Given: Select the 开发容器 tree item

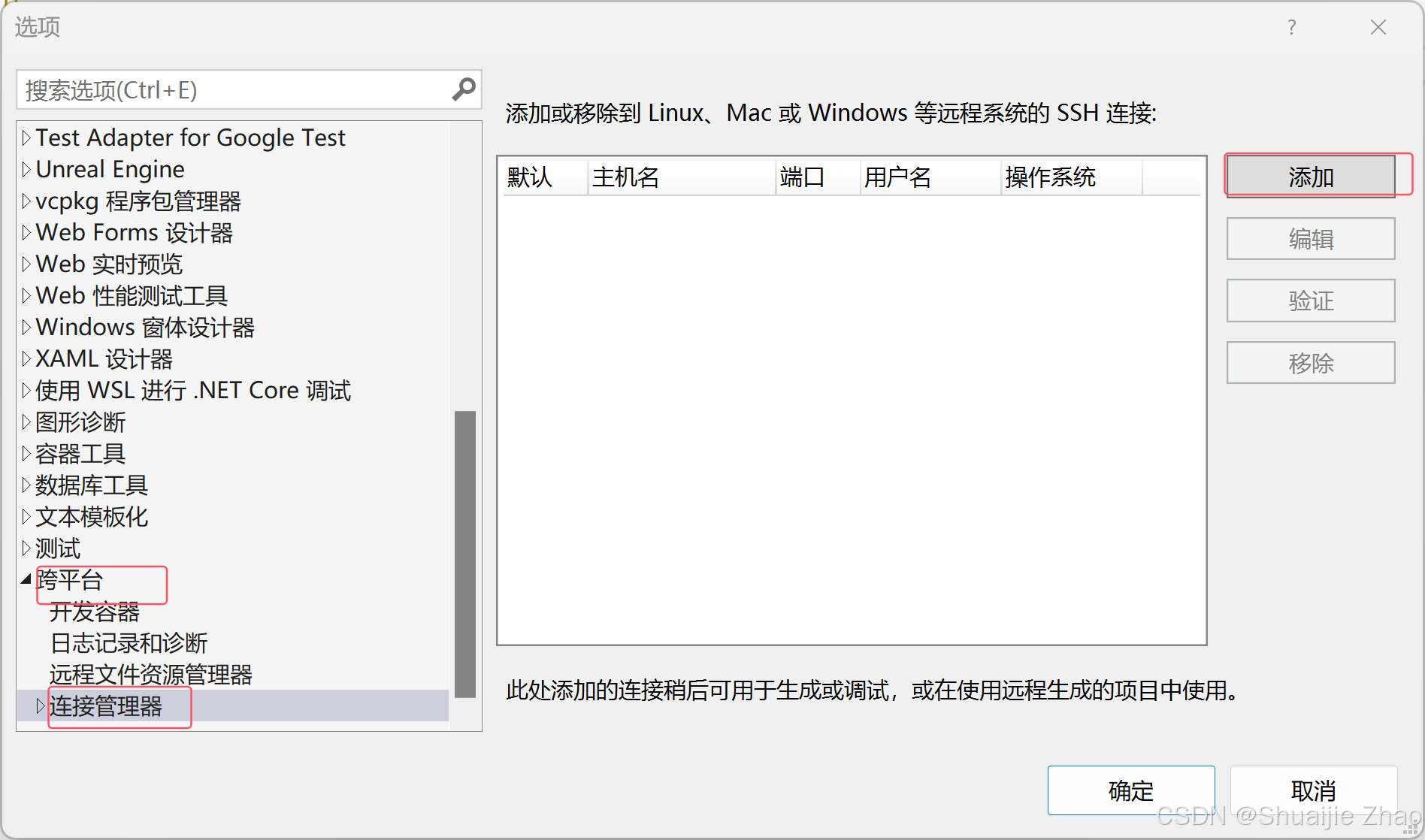Looking at the screenshot, I should coord(95,612).
